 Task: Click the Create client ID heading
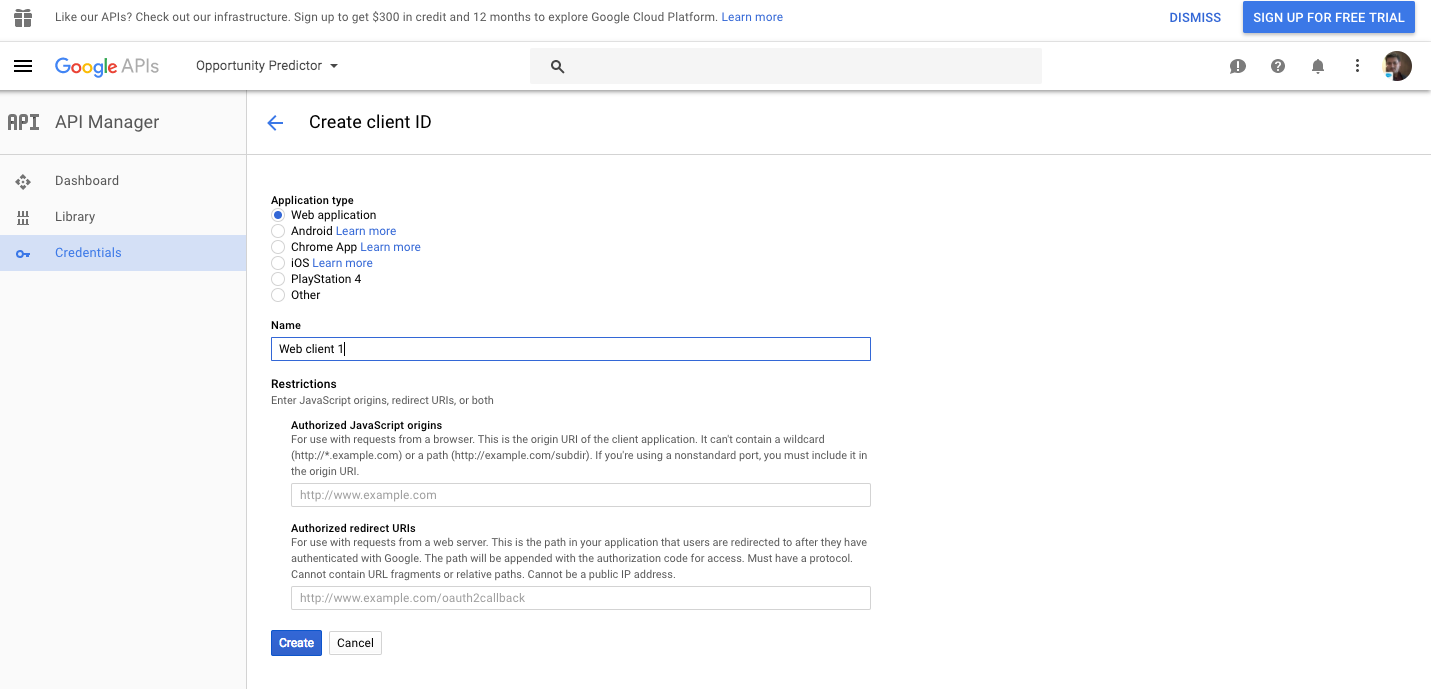click(370, 122)
